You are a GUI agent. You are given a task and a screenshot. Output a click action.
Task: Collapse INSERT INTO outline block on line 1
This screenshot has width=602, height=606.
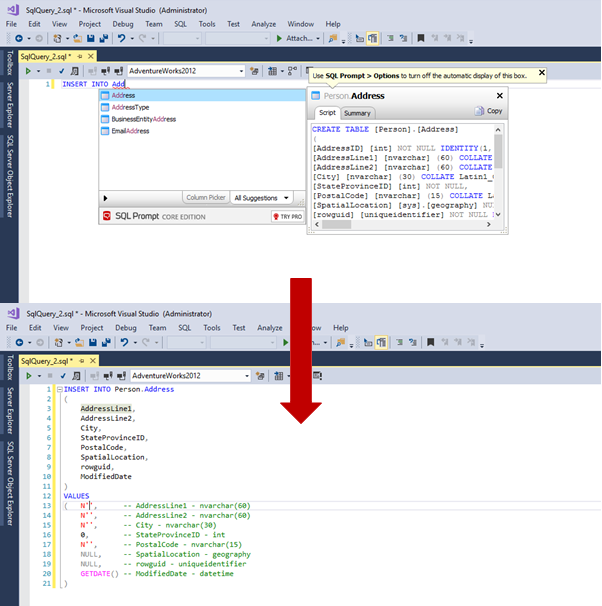point(60,390)
